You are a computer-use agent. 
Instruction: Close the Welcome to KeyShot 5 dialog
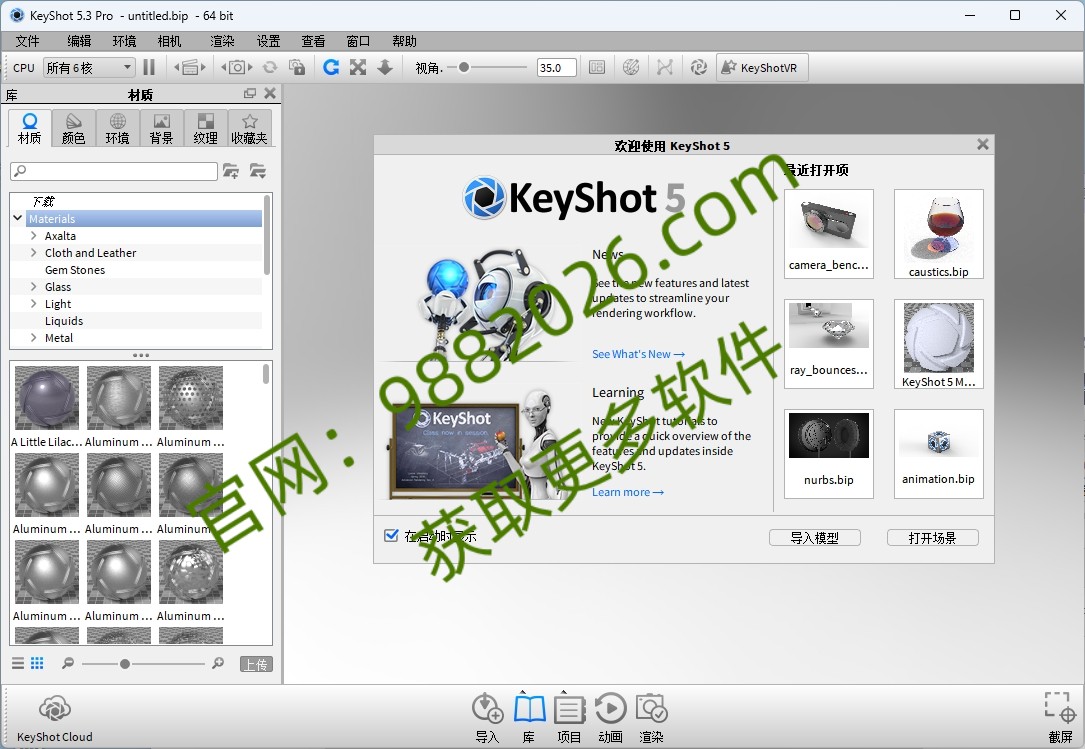(x=983, y=144)
